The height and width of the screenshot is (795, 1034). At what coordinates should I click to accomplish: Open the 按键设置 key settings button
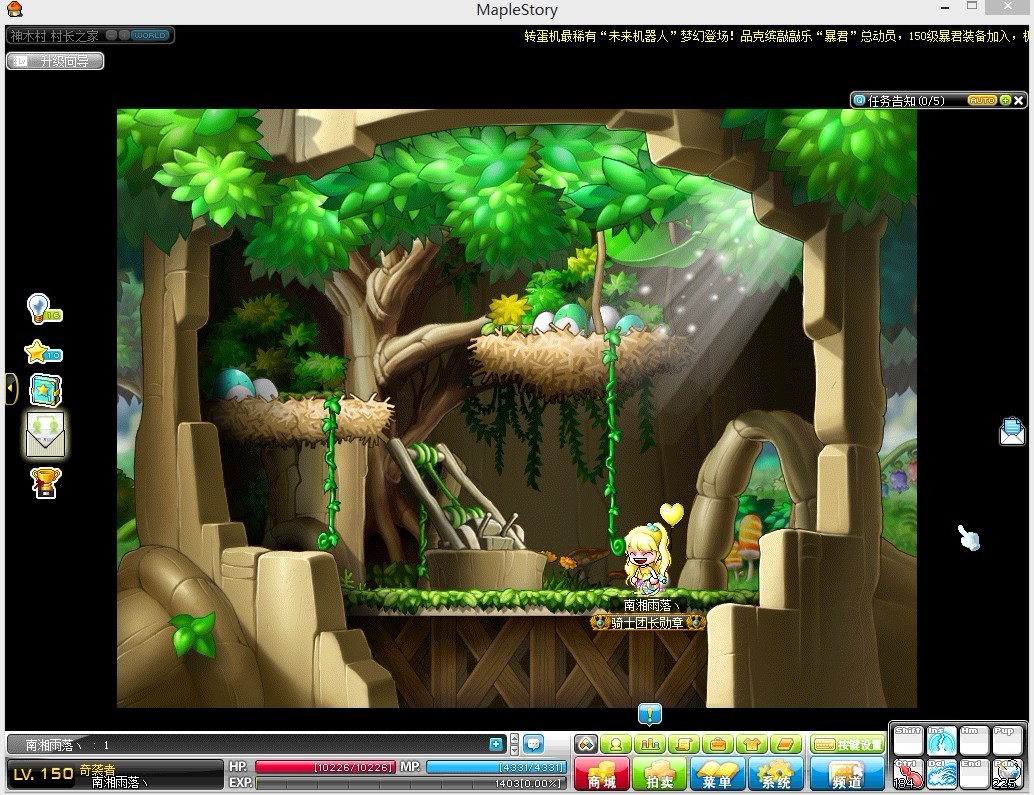tap(847, 745)
